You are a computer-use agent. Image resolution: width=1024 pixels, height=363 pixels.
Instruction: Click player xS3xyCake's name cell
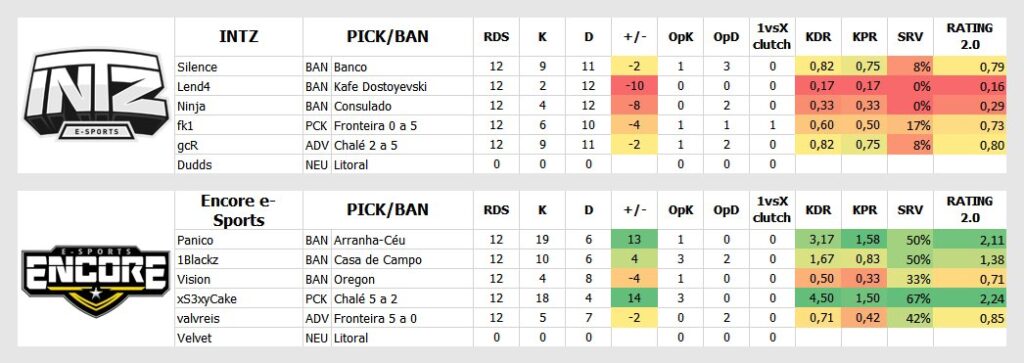click(x=238, y=299)
